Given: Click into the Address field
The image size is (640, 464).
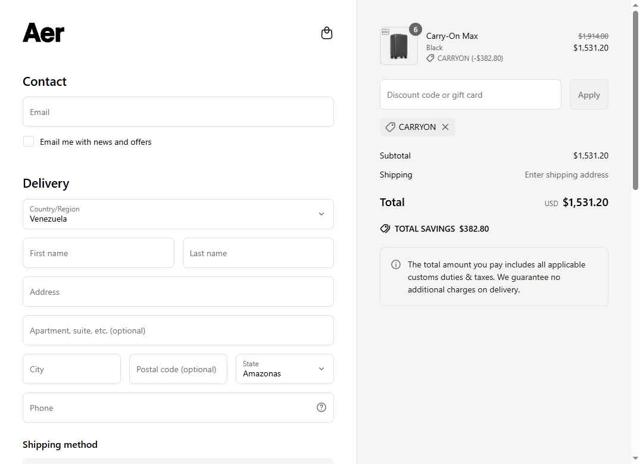Looking at the screenshot, I should [178, 292].
